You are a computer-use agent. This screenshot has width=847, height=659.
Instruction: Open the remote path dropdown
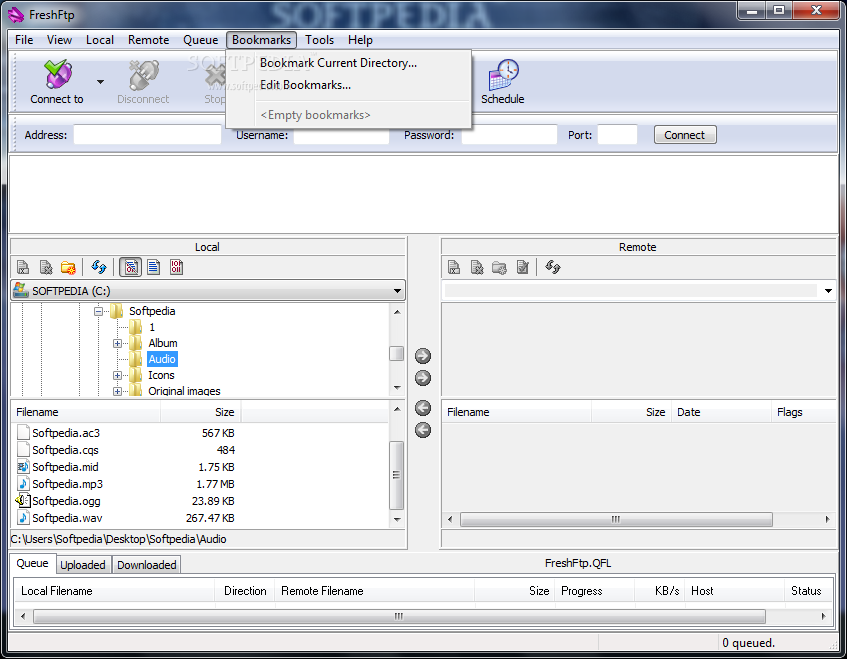pos(828,291)
